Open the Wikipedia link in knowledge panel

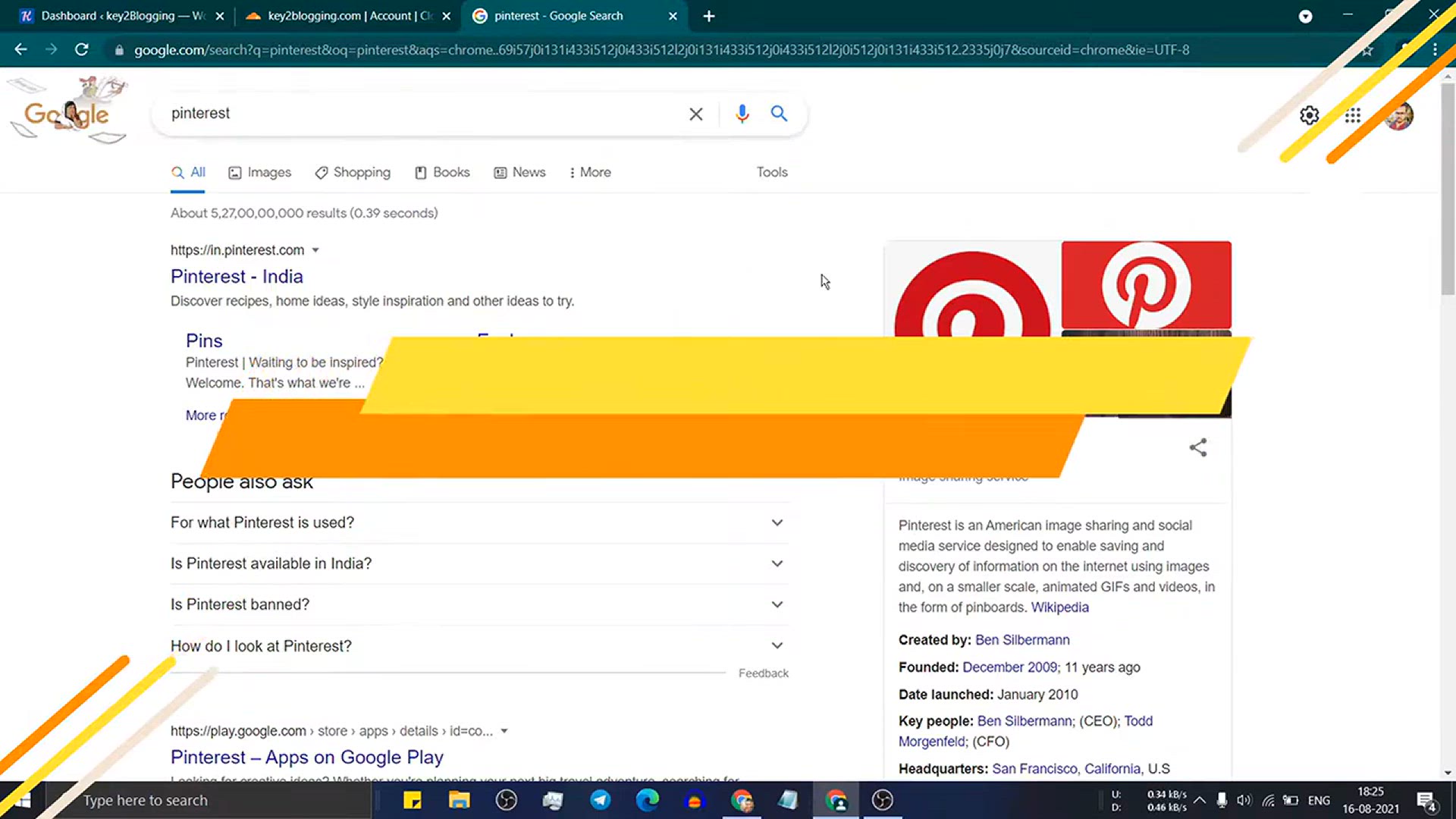1059,607
